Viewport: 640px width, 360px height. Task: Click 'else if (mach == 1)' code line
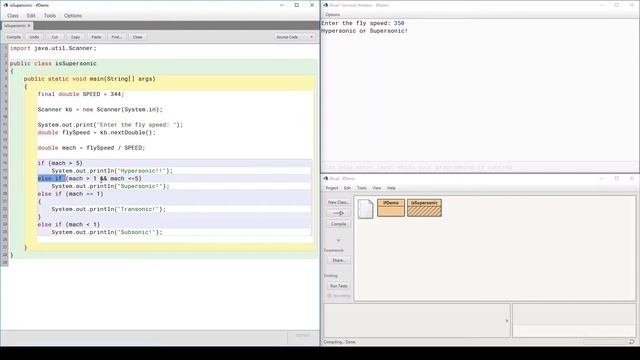pyautogui.click(x=70, y=194)
